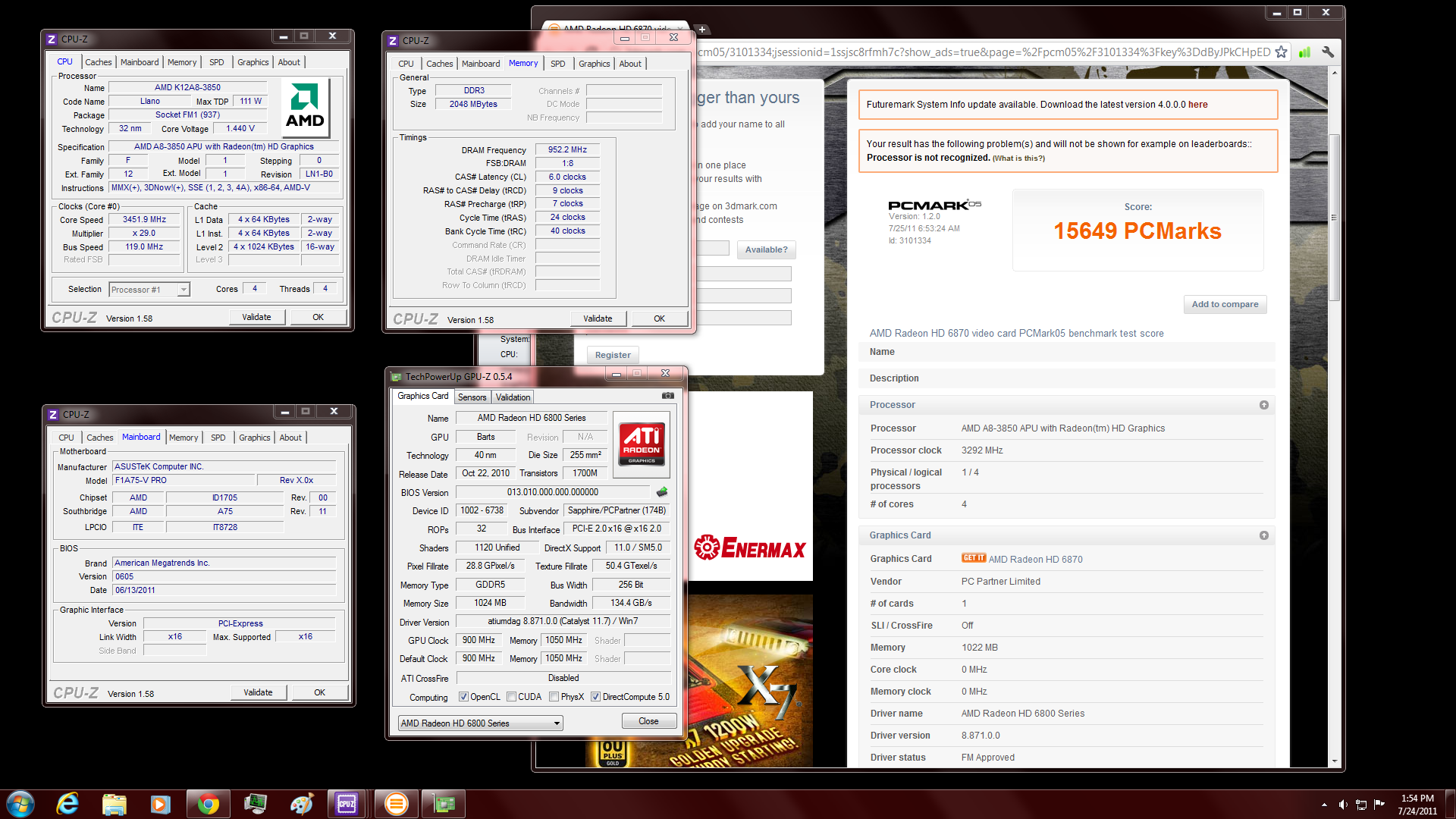Click the green bars extension icon in Chrome
The image size is (1456, 819).
1304,52
